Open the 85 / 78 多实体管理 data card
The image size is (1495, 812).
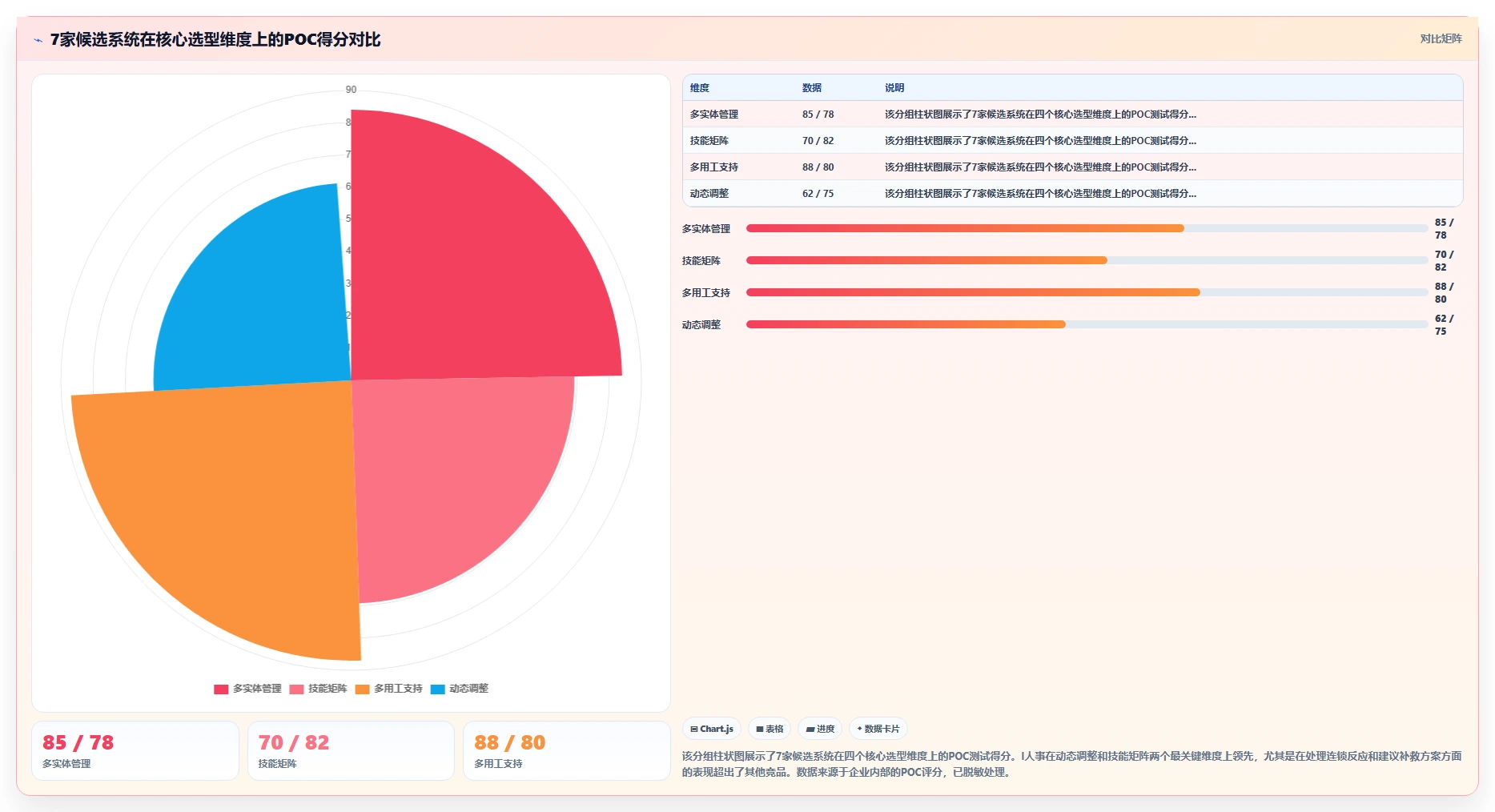(135, 750)
